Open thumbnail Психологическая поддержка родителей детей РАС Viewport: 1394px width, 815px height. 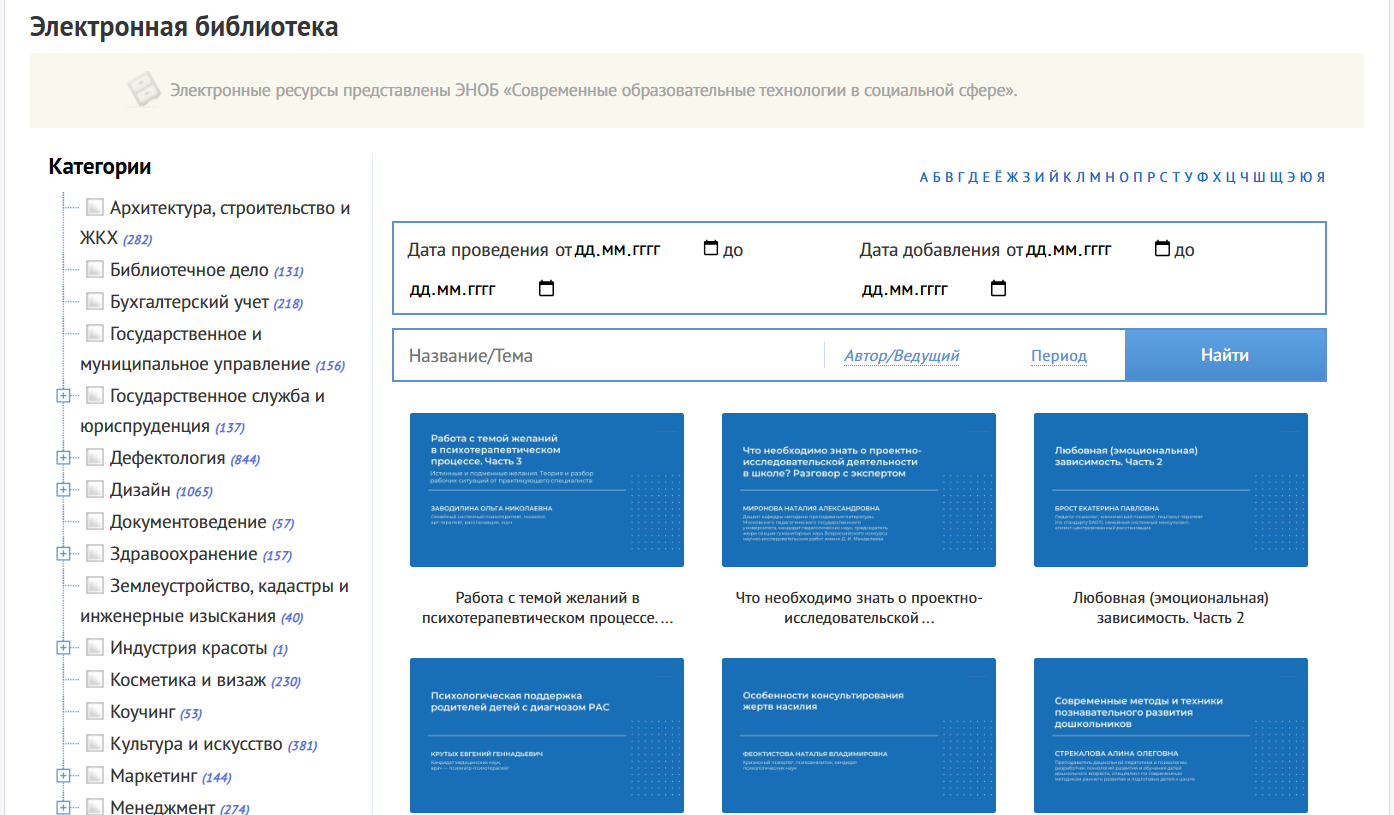click(547, 735)
